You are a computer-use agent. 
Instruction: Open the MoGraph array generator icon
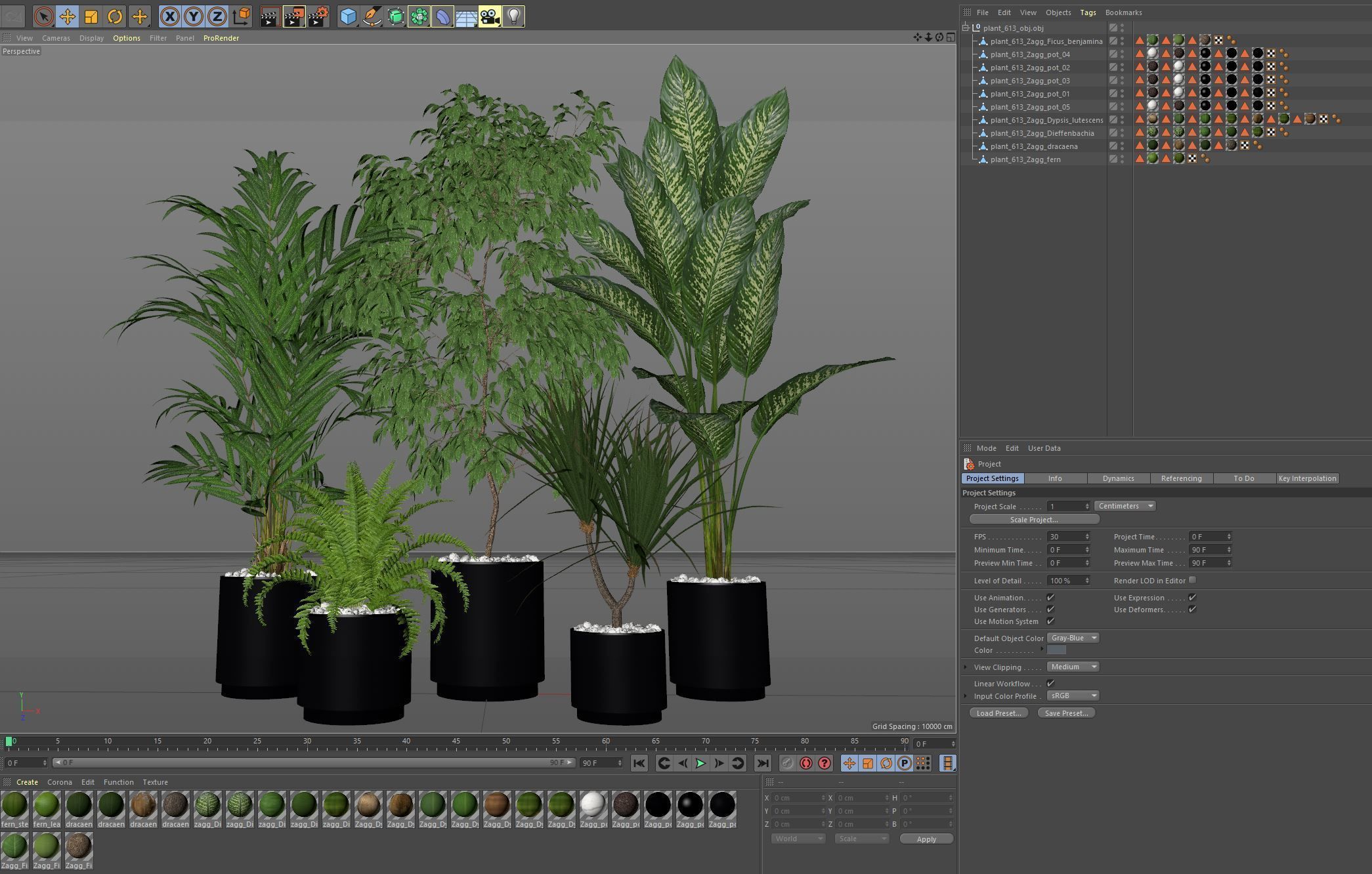coord(419,16)
